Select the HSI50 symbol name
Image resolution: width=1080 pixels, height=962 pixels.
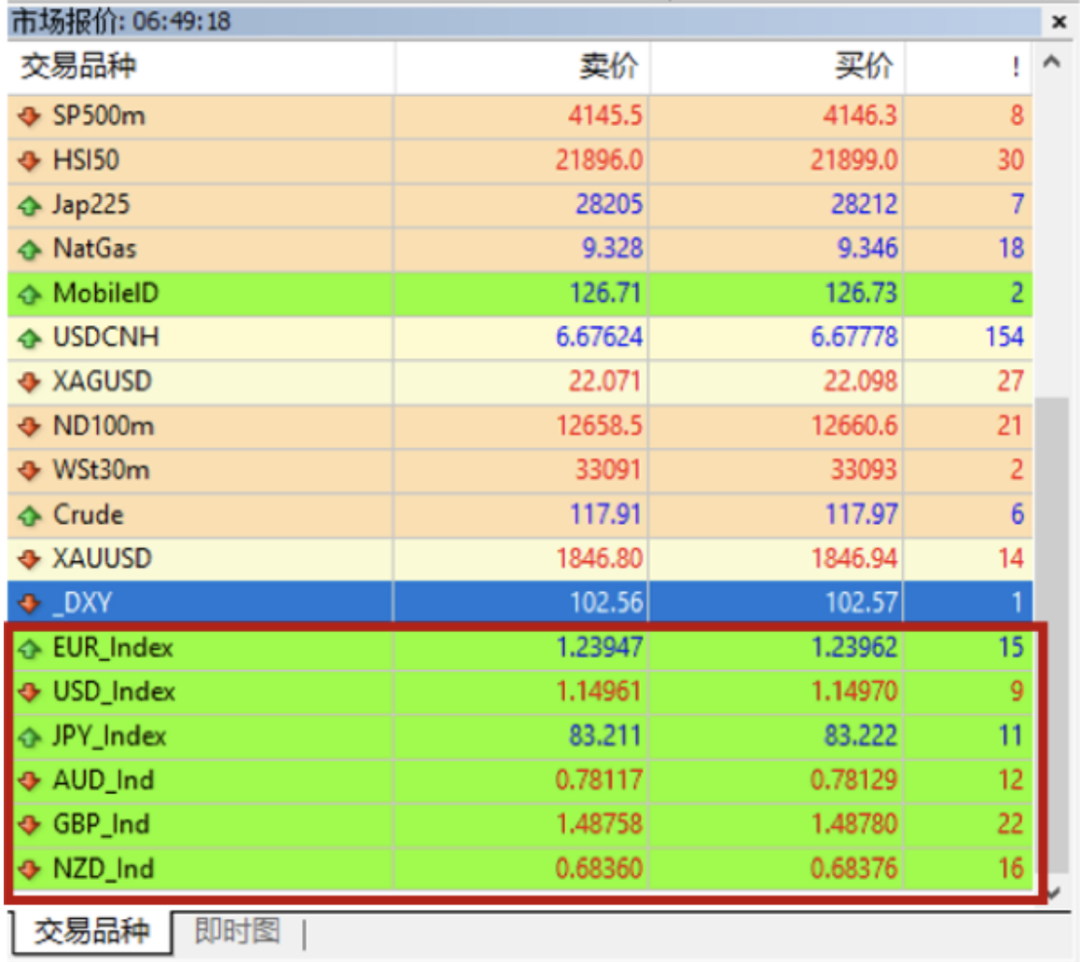[x=86, y=160]
